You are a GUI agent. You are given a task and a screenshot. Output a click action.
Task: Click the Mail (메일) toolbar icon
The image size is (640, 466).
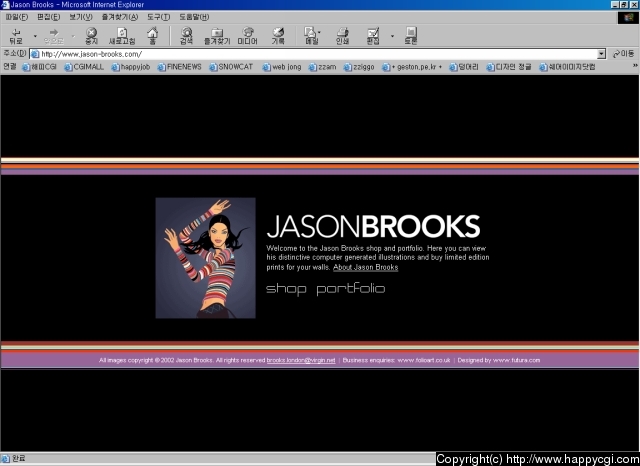[311, 36]
